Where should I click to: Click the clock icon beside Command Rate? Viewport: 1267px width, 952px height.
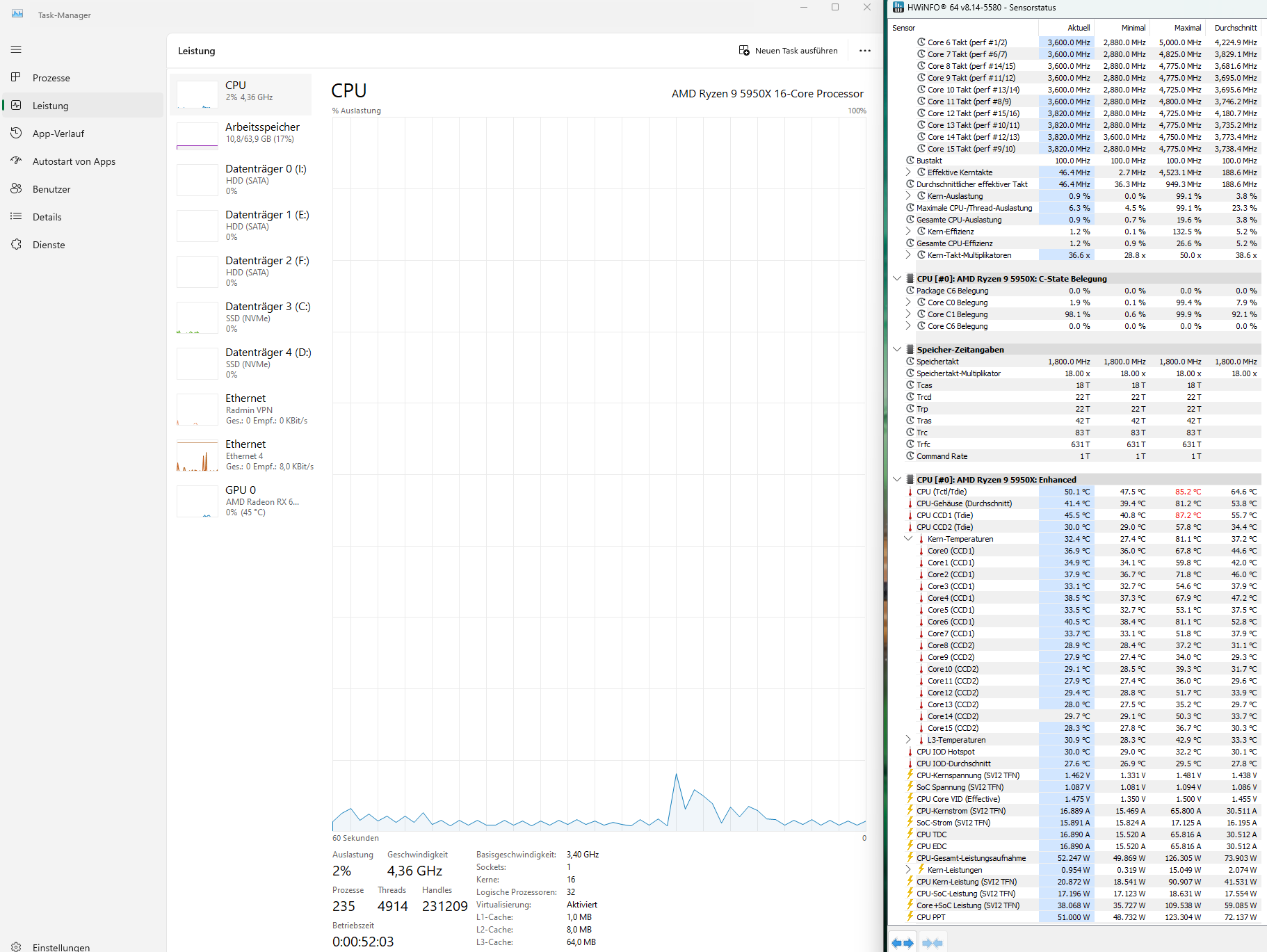coord(910,456)
